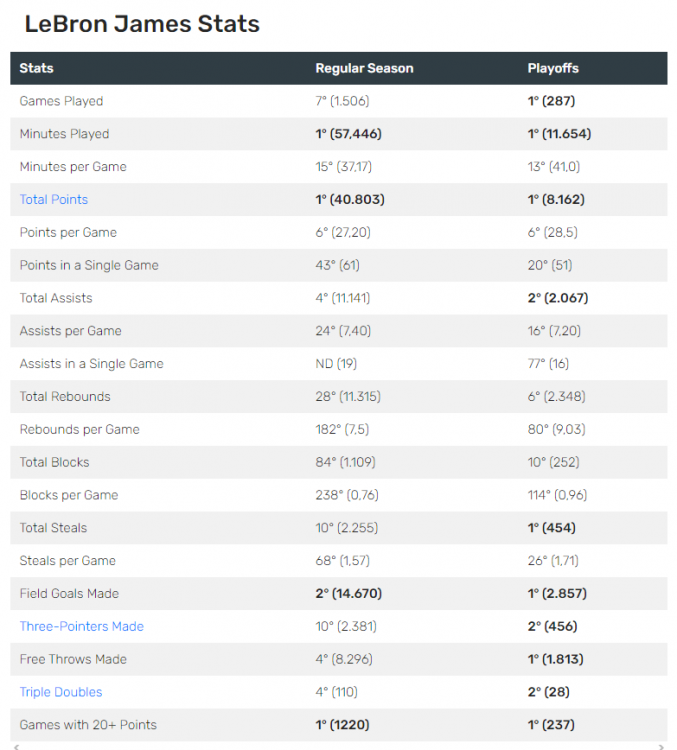Click the horizontal scrollbar track below table

pos(338,746)
